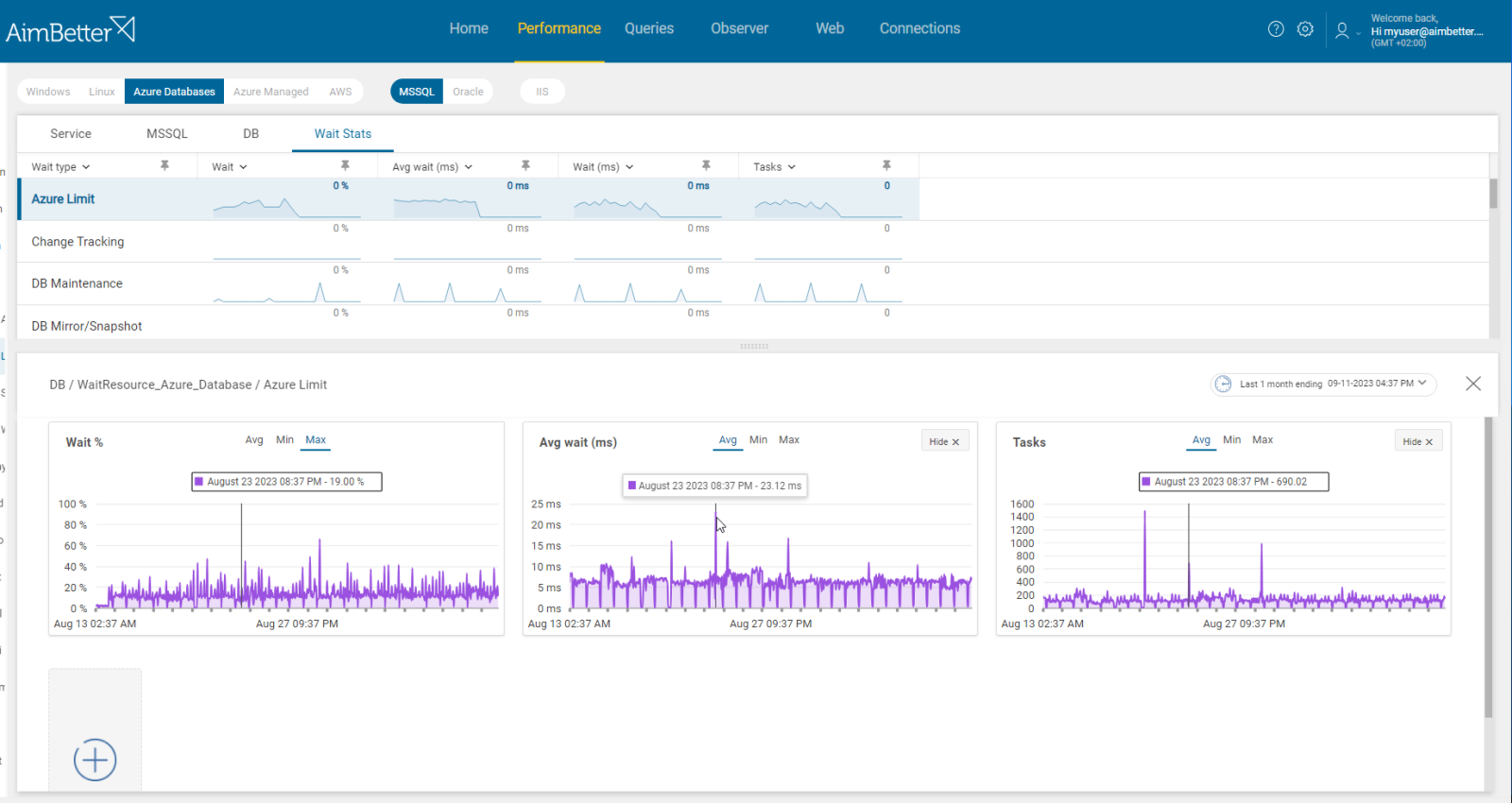
Task: Open the Last 1 month date range dropdown
Action: point(1323,384)
